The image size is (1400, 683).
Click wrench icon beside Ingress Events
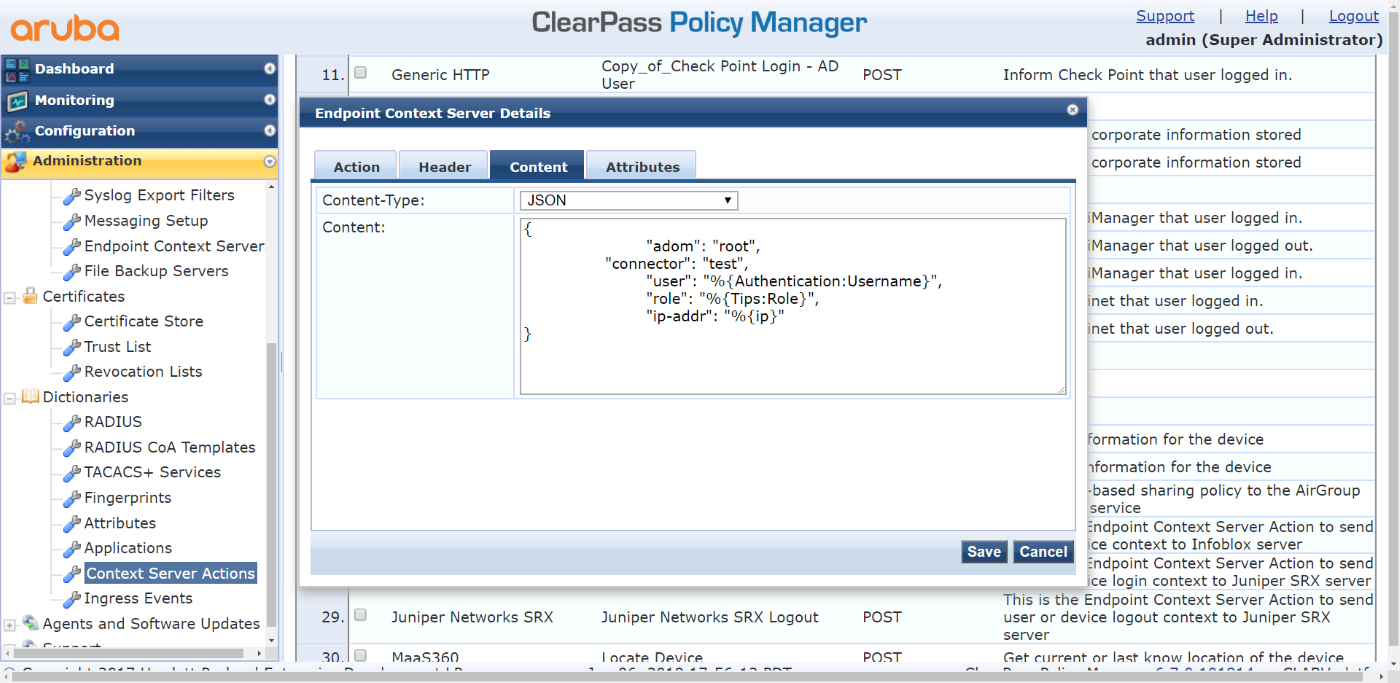(x=72, y=599)
